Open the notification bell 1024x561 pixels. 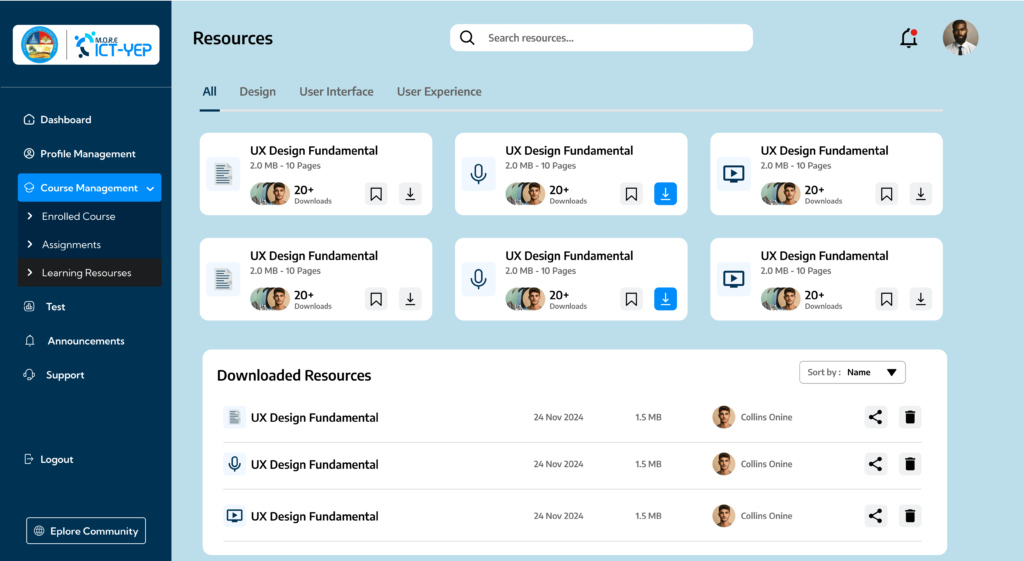(x=908, y=39)
